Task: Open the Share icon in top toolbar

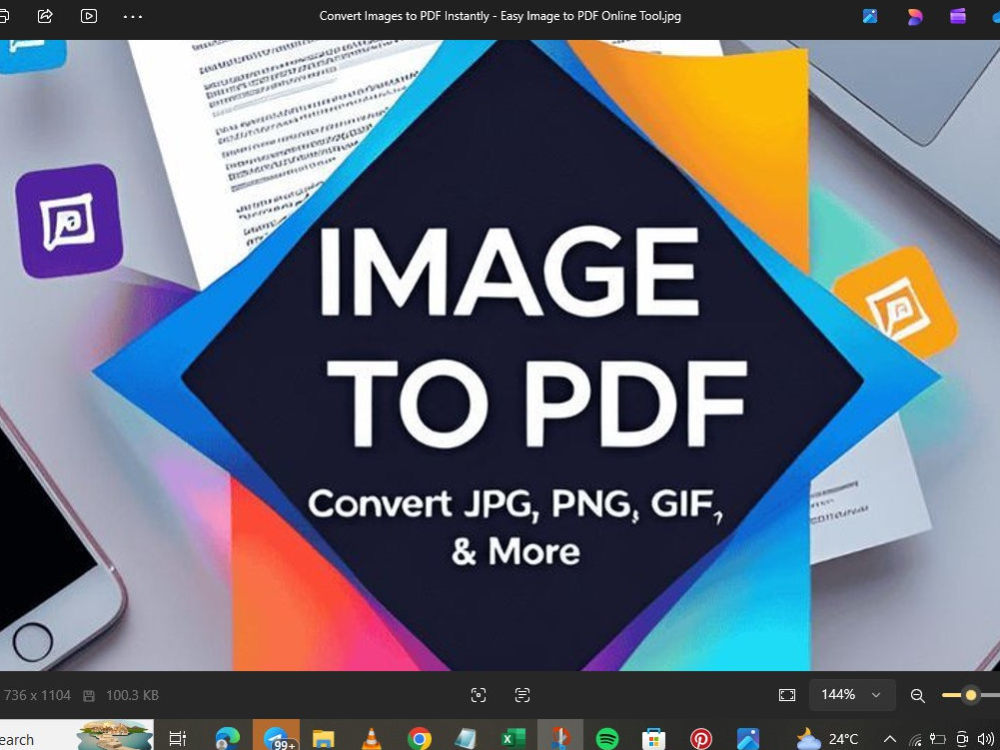Action: coord(45,16)
